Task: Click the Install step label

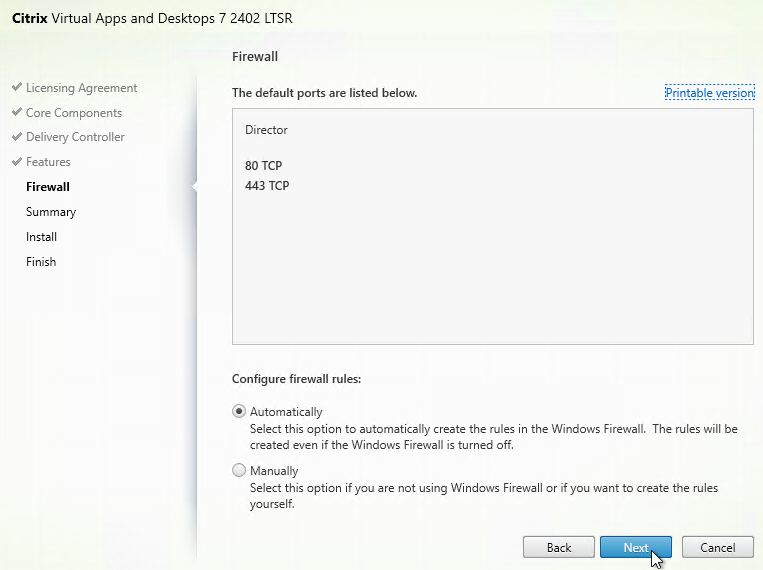Action: click(41, 237)
